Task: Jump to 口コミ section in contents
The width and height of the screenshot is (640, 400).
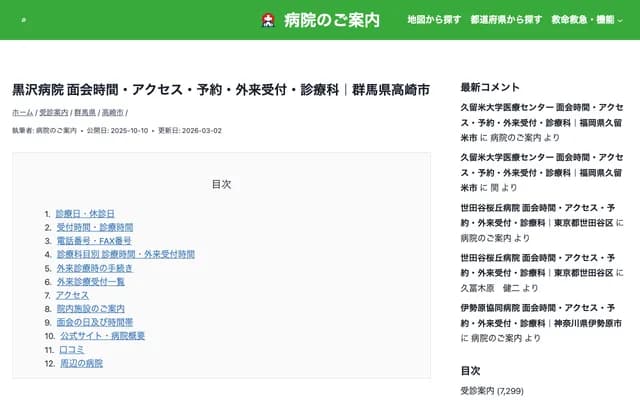Action: (72, 349)
